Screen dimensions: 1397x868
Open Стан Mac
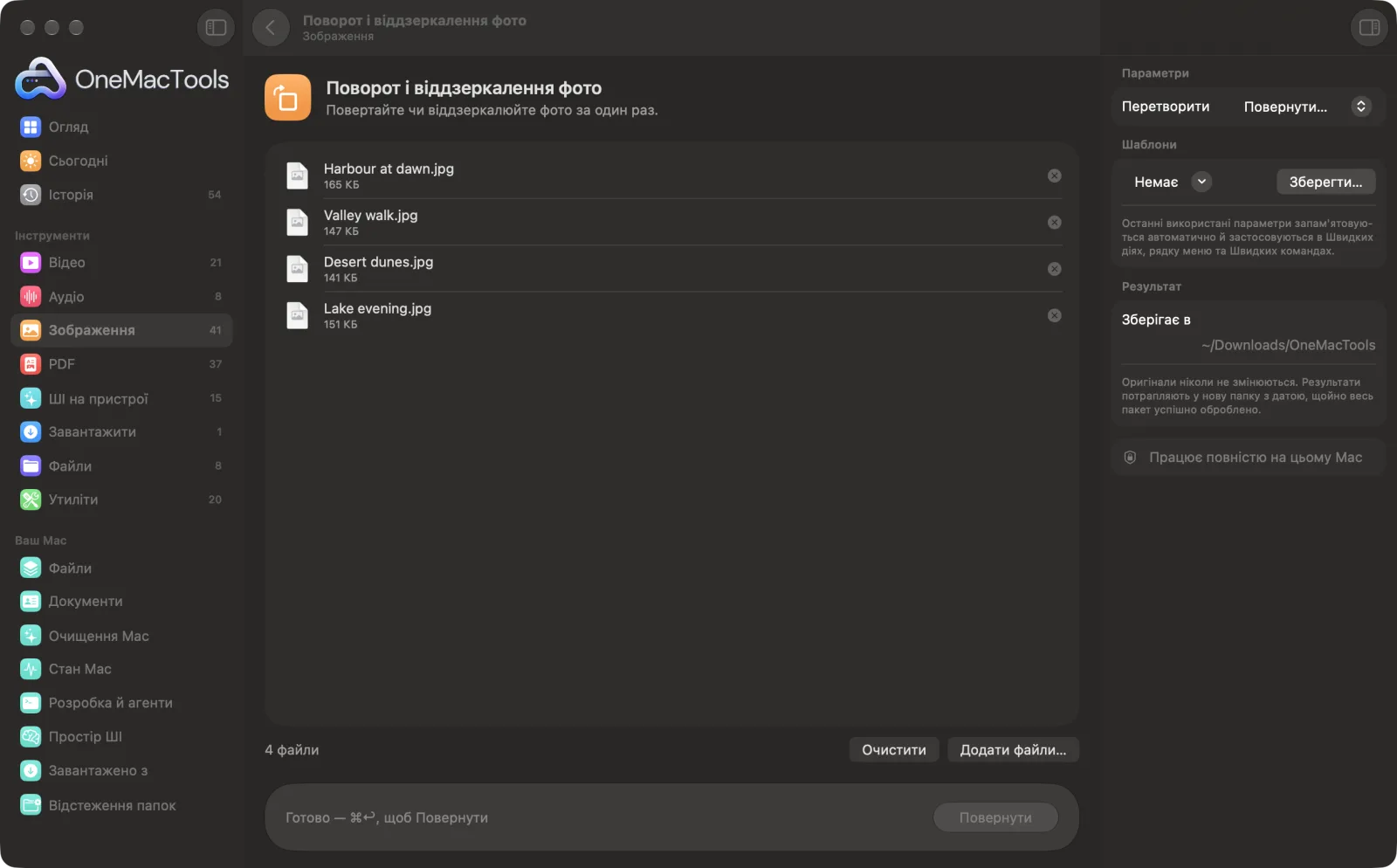121,669
